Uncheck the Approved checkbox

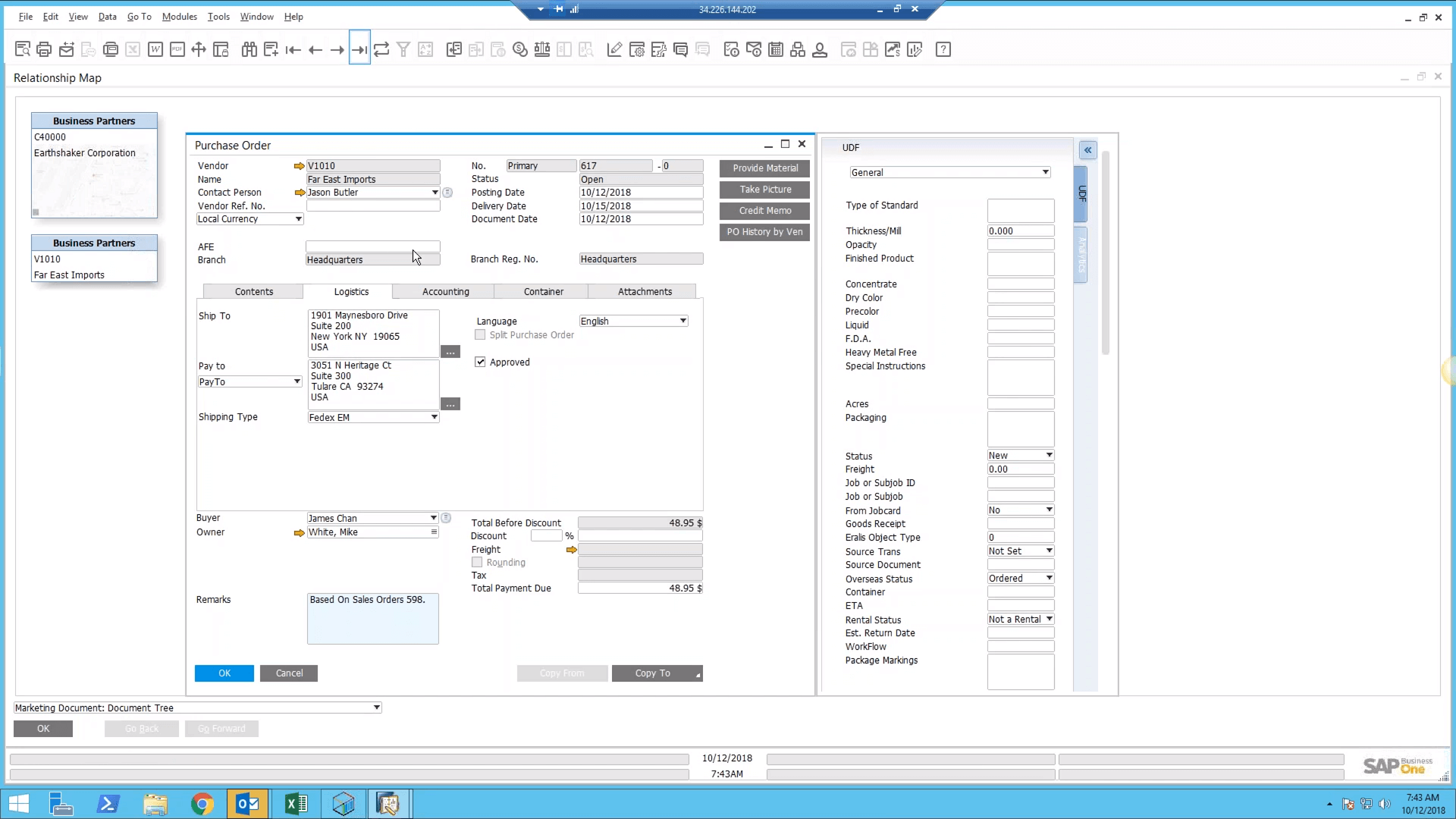point(480,362)
